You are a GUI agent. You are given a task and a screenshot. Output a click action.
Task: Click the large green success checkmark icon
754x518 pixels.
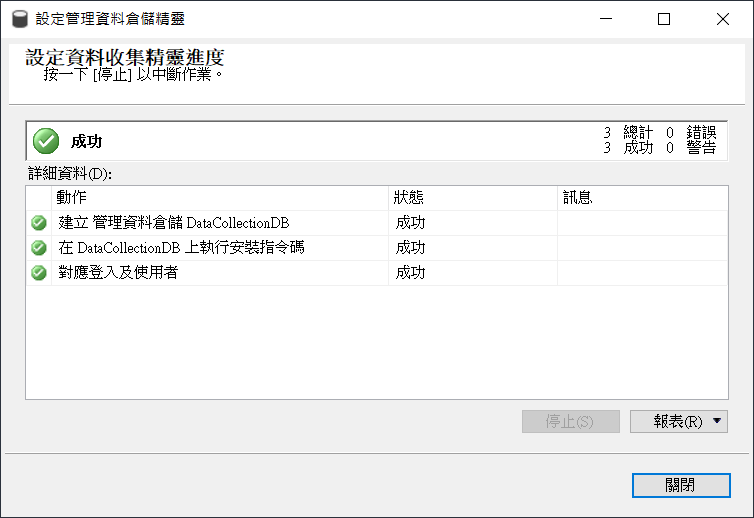point(46,141)
